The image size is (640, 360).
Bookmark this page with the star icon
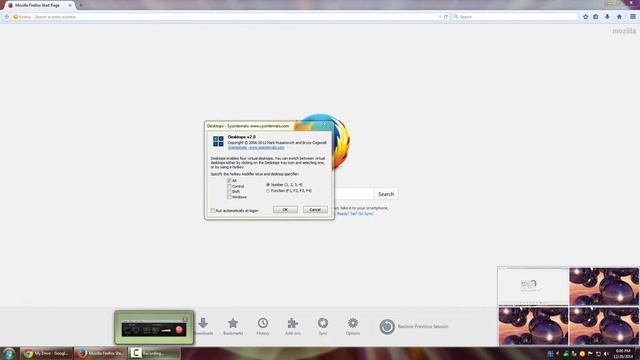tap(586, 17)
